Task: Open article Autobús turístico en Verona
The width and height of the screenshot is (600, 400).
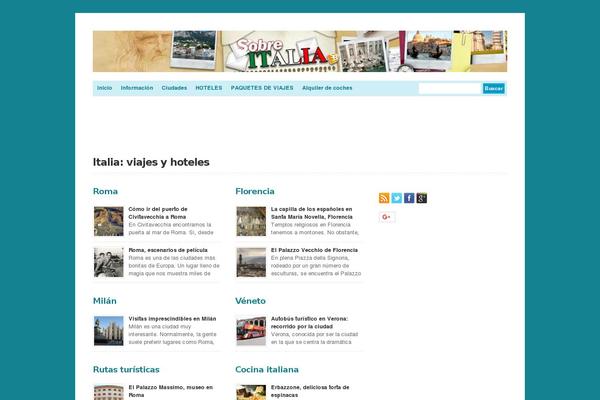Action: [x=309, y=322]
